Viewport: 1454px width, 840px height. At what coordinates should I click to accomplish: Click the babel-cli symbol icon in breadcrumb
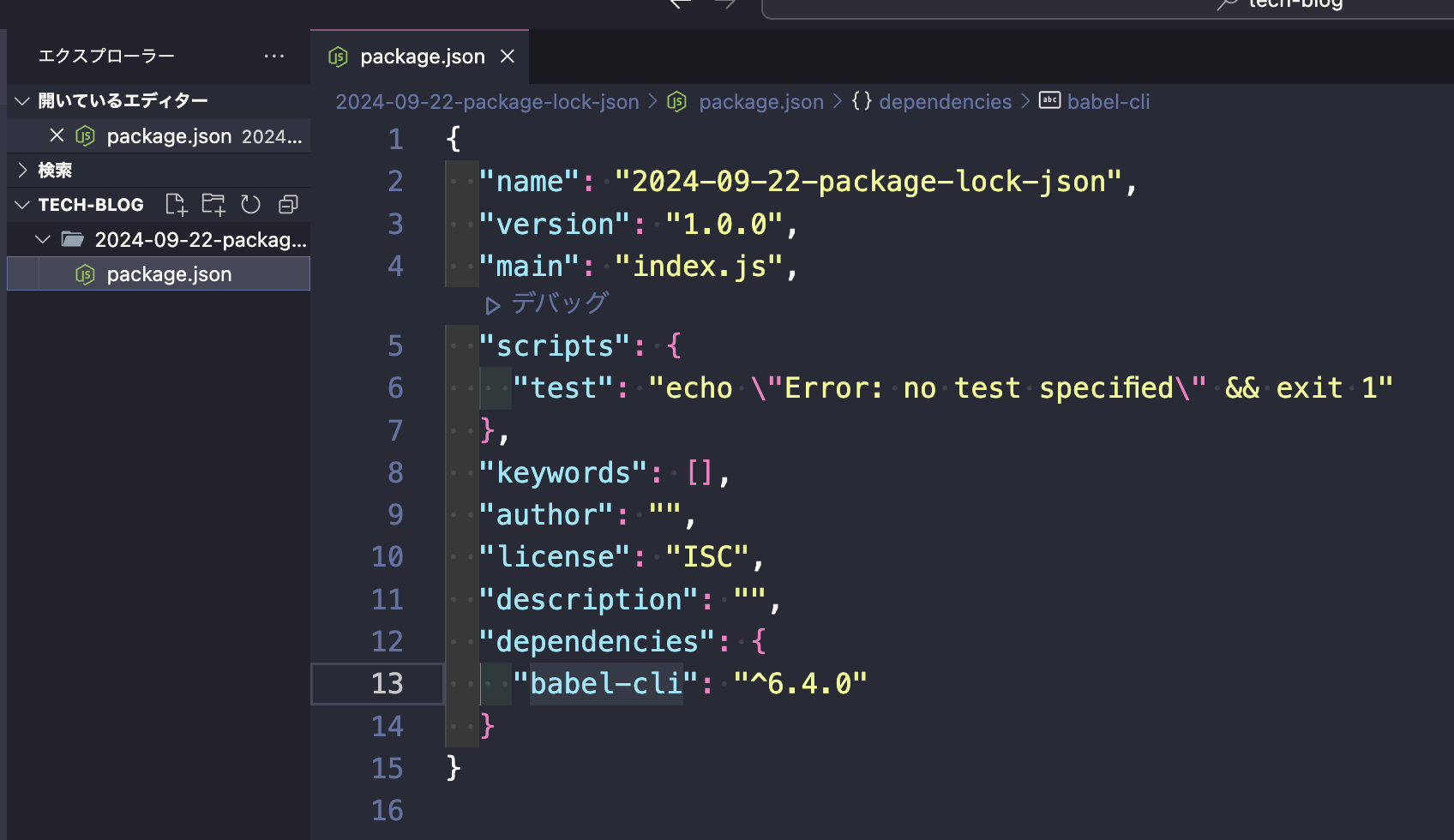[1049, 100]
